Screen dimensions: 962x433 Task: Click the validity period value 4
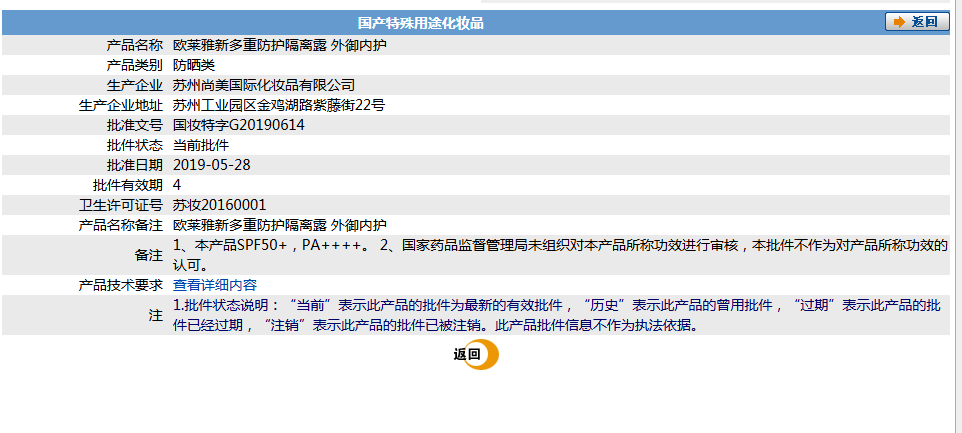pyautogui.click(x=177, y=185)
